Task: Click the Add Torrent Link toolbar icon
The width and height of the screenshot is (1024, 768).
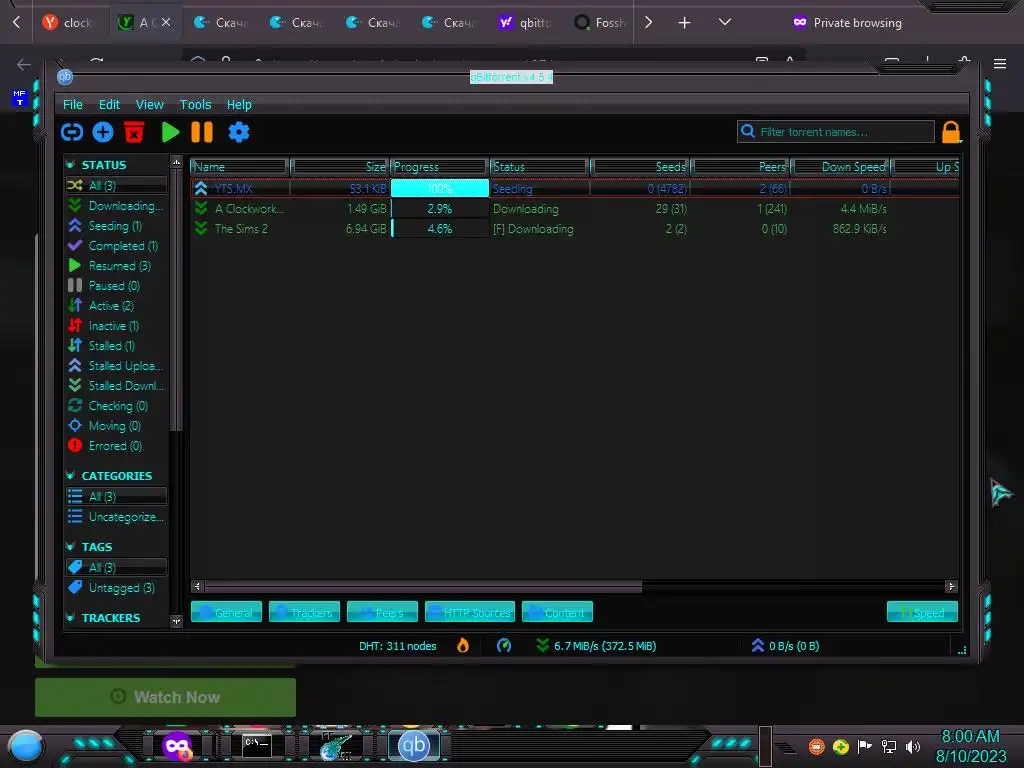Action: 72,133
